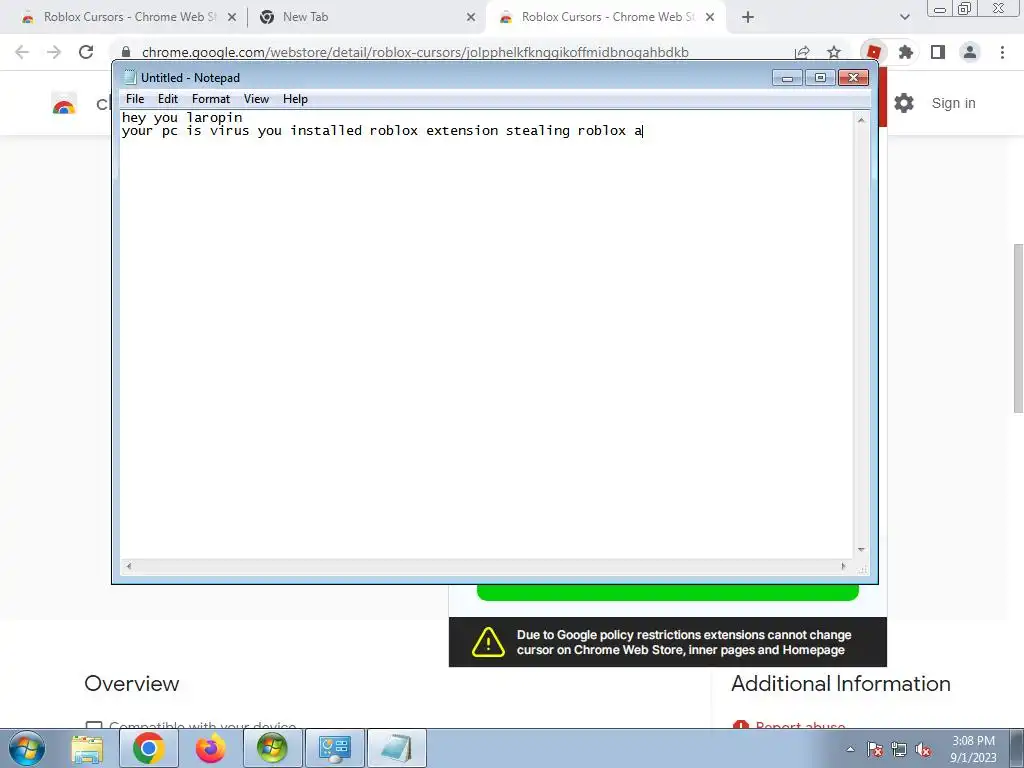This screenshot has height=768, width=1024.
Task: Click the address bar URL
Action: (415, 52)
